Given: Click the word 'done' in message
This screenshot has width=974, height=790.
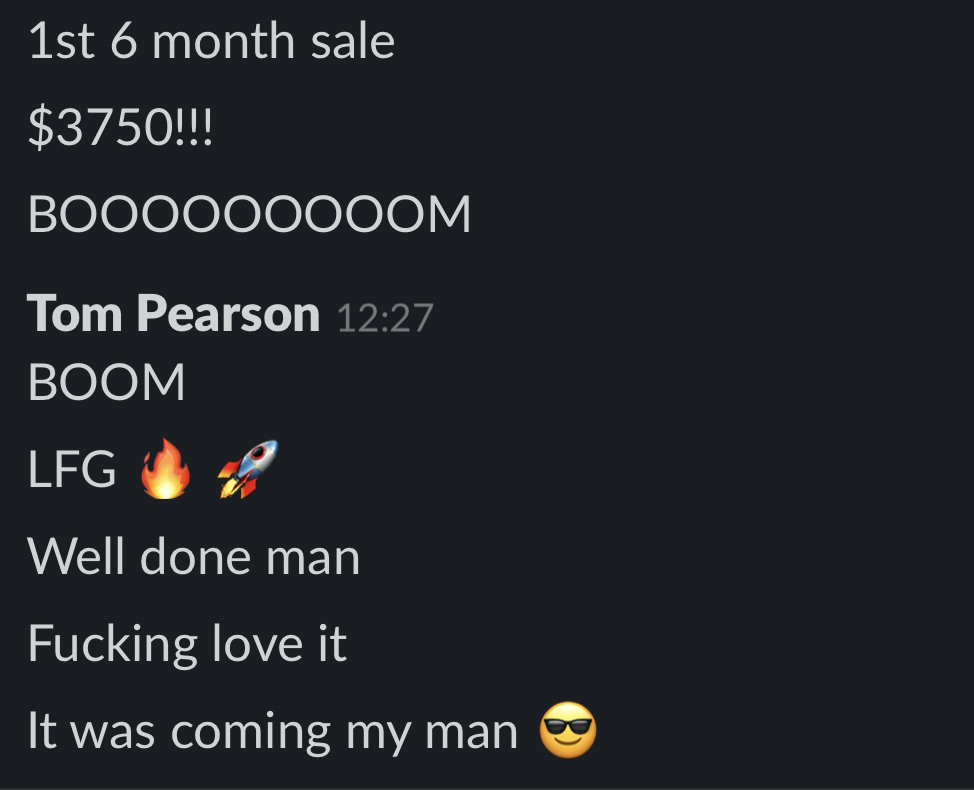Looking at the screenshot, I should (x=196, y=556).
